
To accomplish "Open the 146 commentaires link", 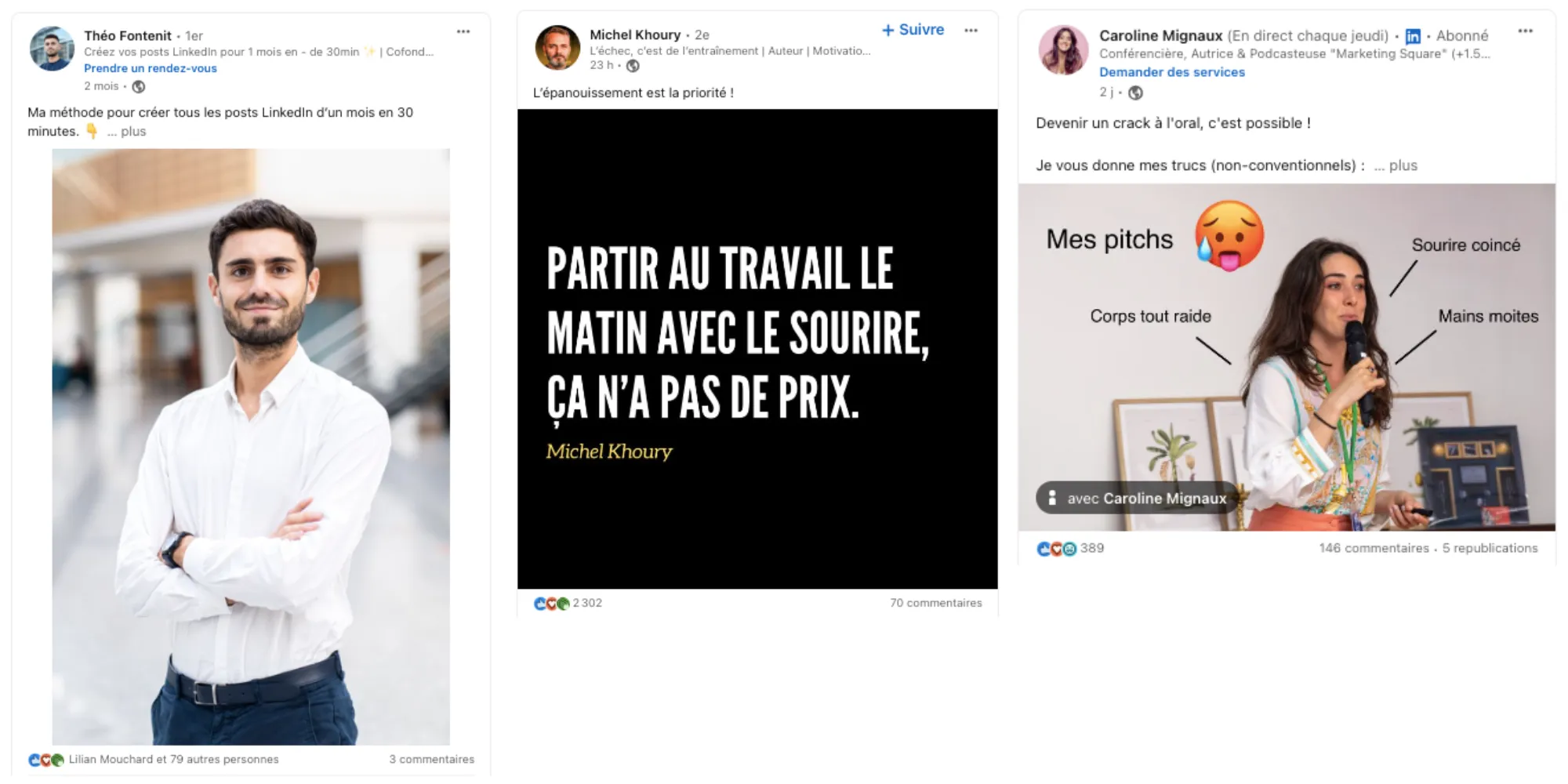I will [1374, 548].
